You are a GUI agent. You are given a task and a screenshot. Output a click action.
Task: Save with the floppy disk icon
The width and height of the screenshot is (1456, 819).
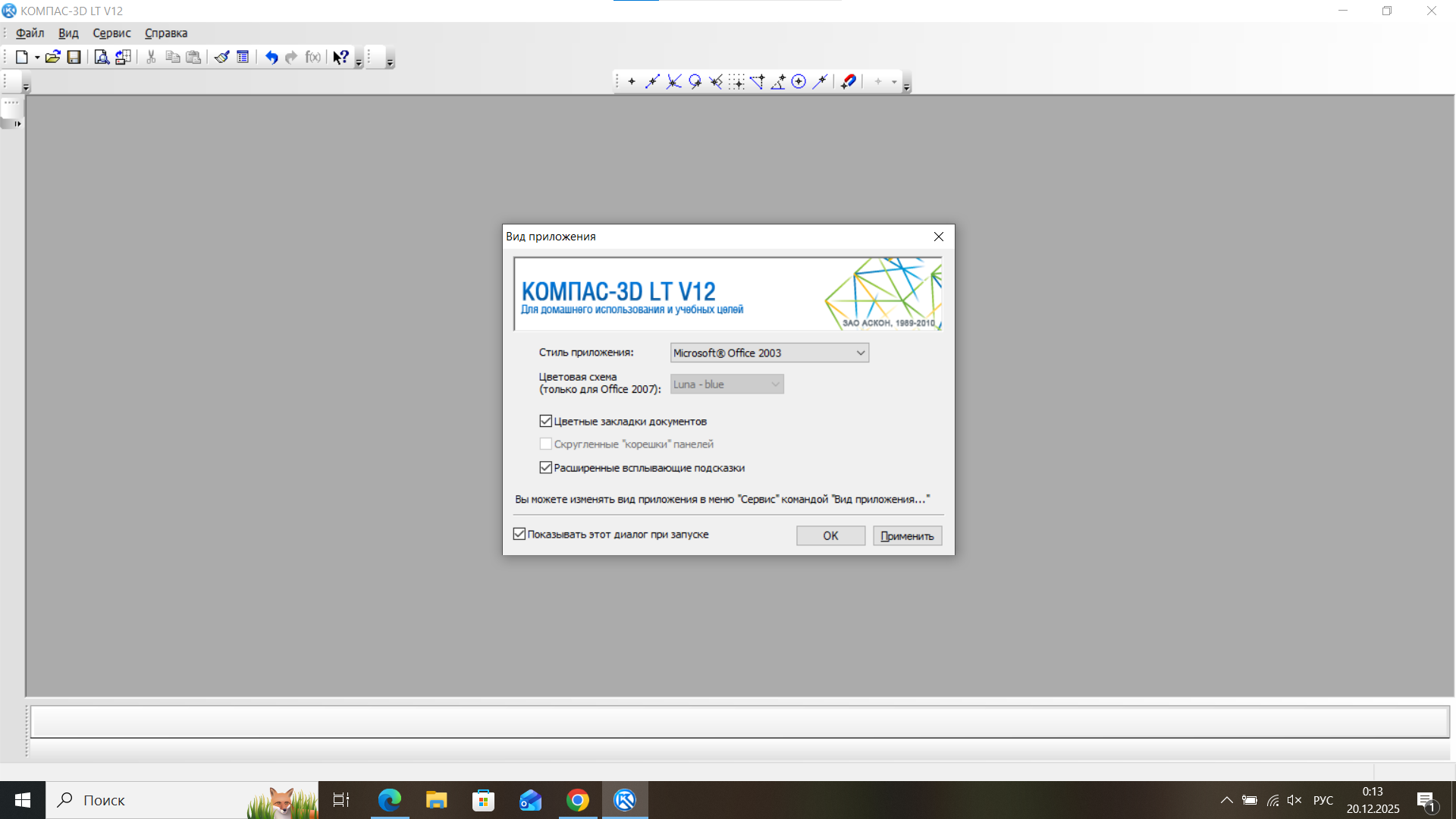(x=74, y=57)
